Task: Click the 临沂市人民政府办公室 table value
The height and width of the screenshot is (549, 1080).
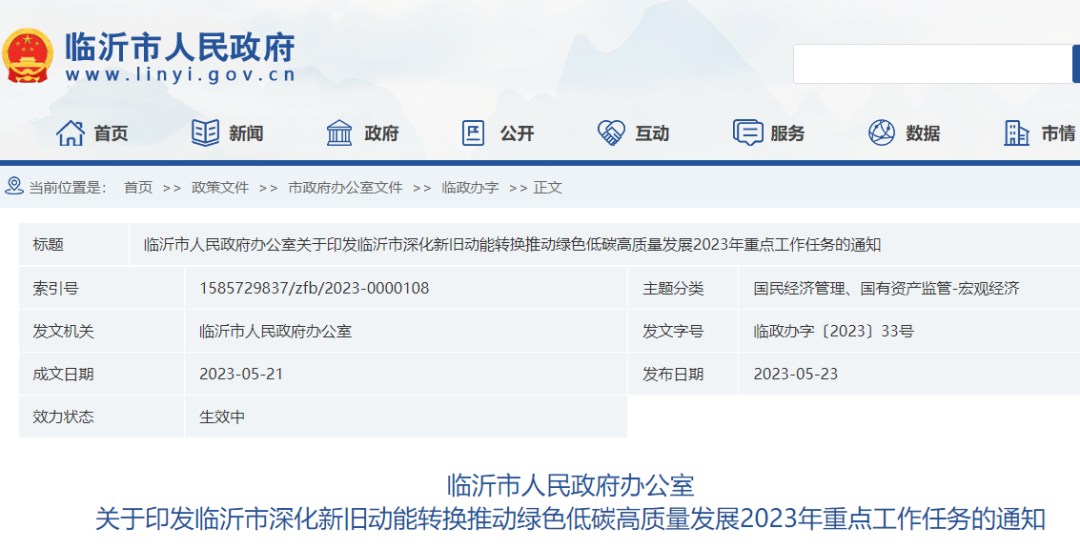Action: tap(276, 331)
